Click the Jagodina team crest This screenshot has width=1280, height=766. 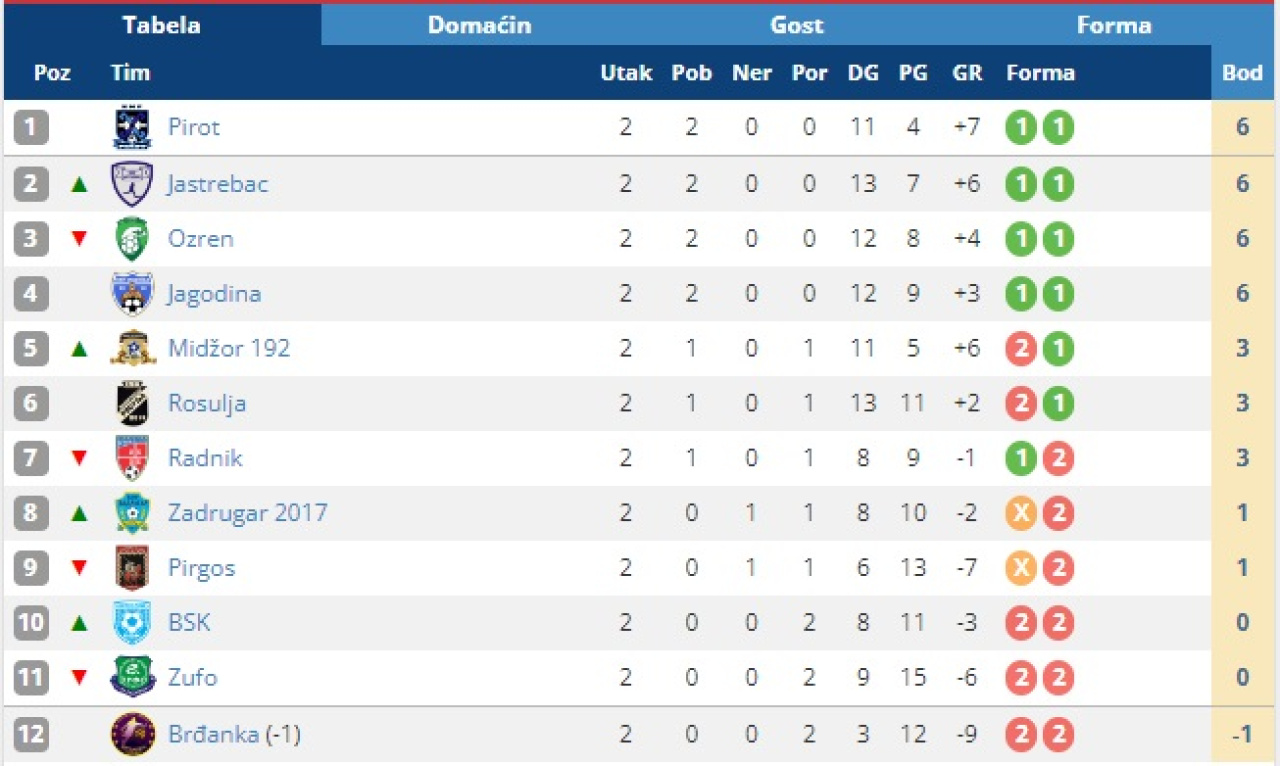(132, 294)
